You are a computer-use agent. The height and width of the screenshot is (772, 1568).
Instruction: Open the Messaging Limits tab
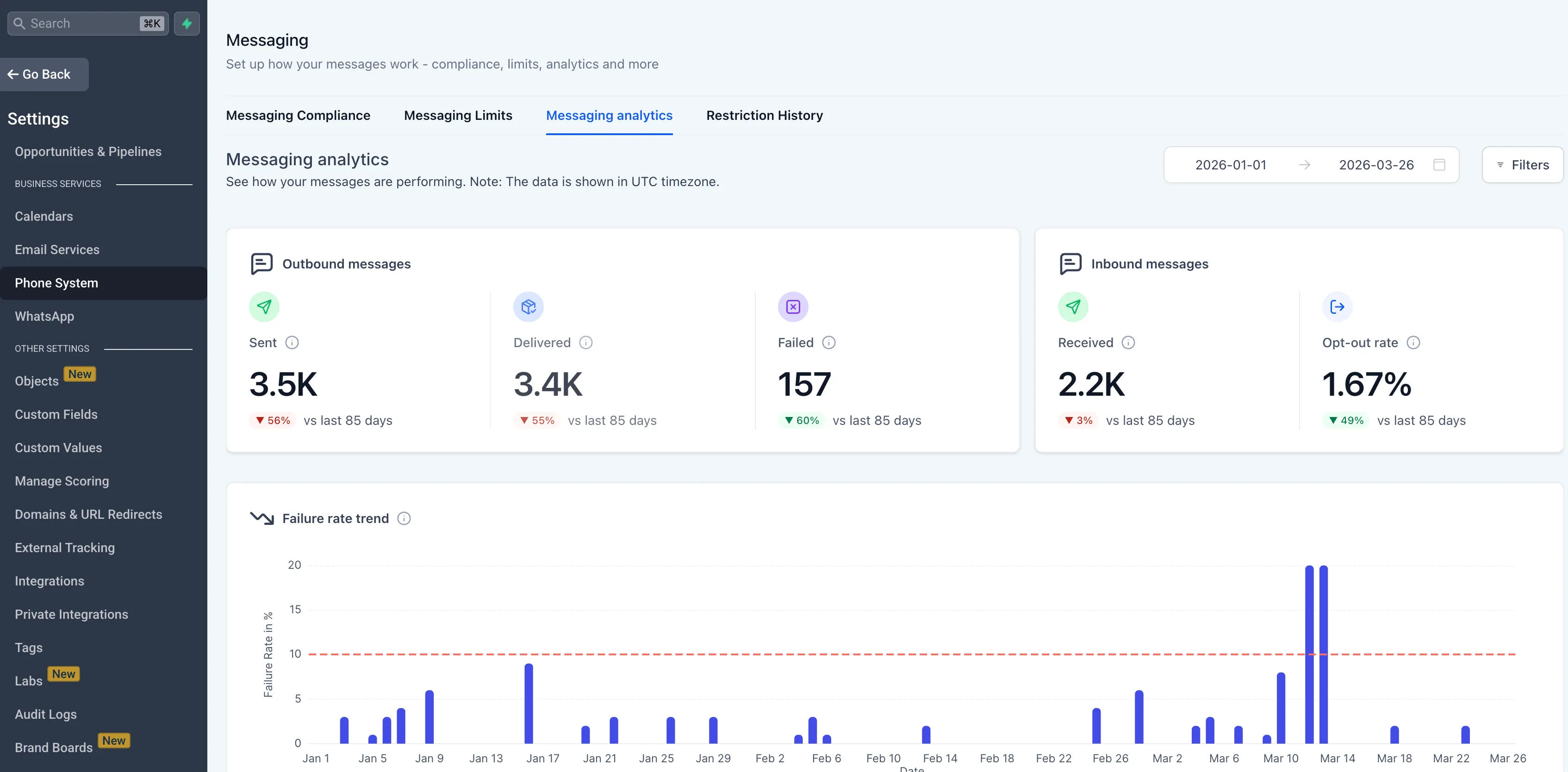tap(458, 115)
